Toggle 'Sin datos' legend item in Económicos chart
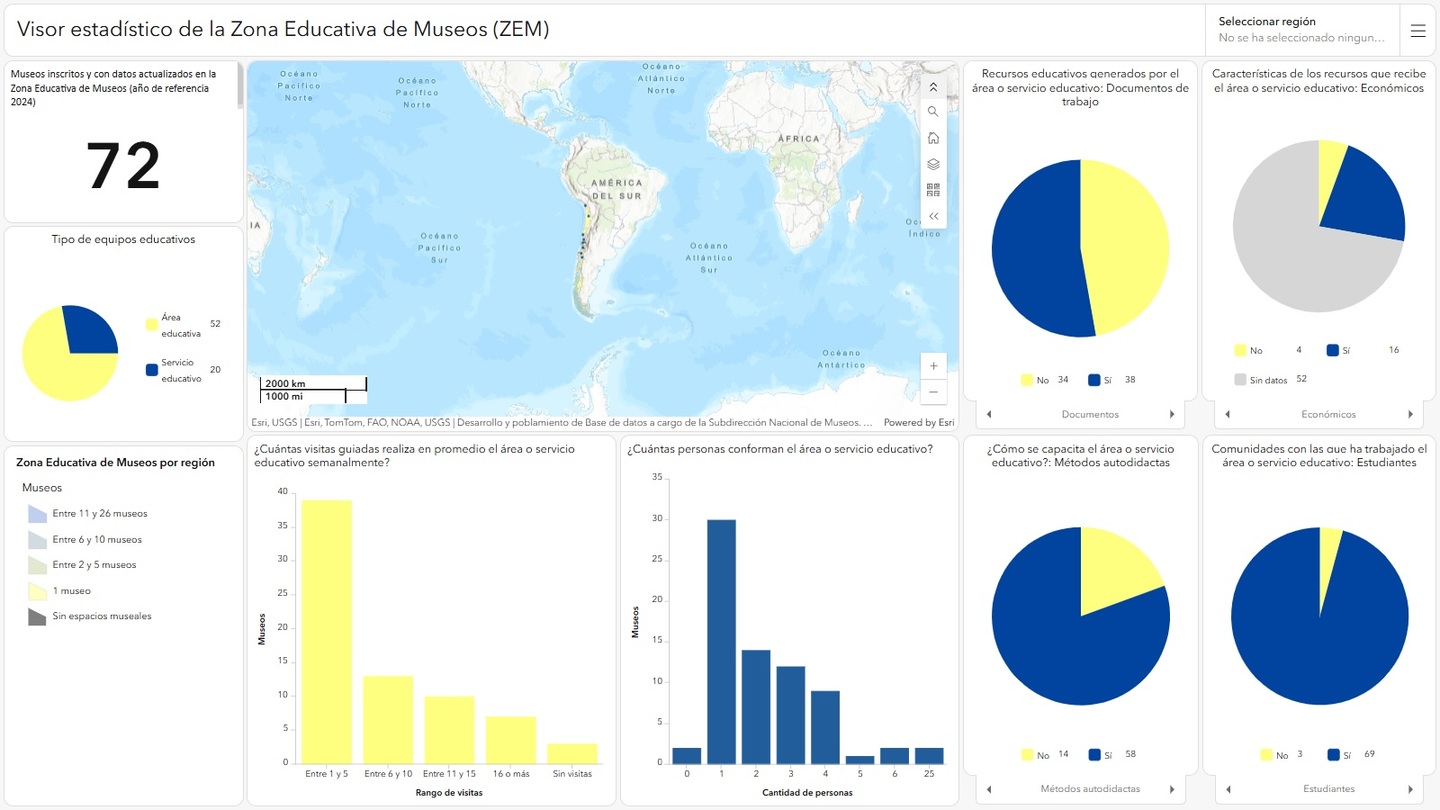This screenshot has width=1440, height=810. point(1240,380)
